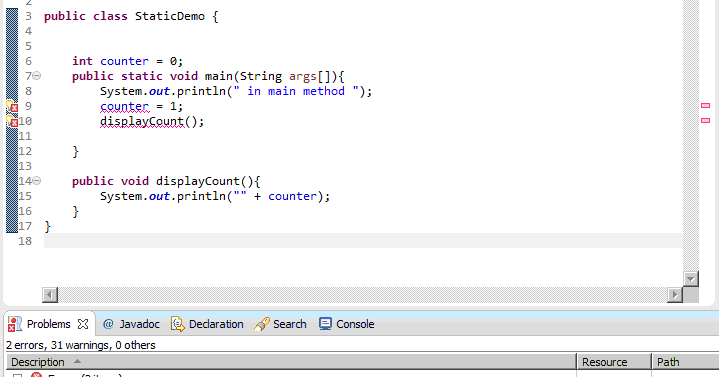Click the horizontal scrollbar left arrow
Viewport: 719px width, 377px height.
click(50, 295)
